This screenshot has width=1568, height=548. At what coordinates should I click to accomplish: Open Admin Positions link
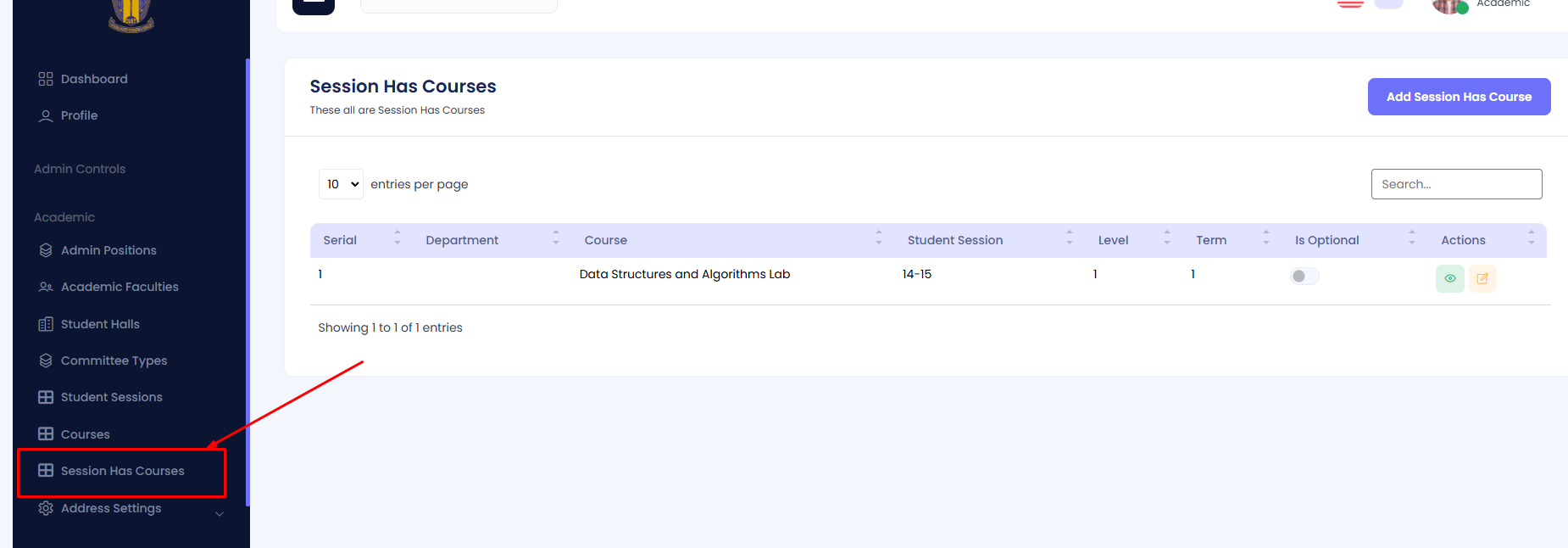(x=108, y=250)
